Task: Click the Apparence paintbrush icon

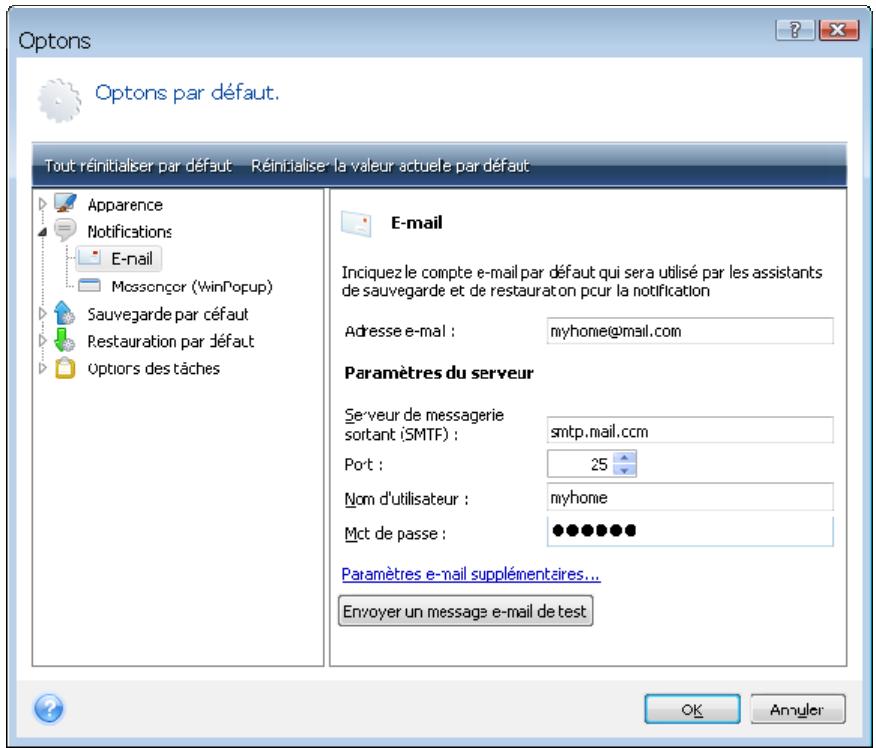Action: tap(65, 203)
